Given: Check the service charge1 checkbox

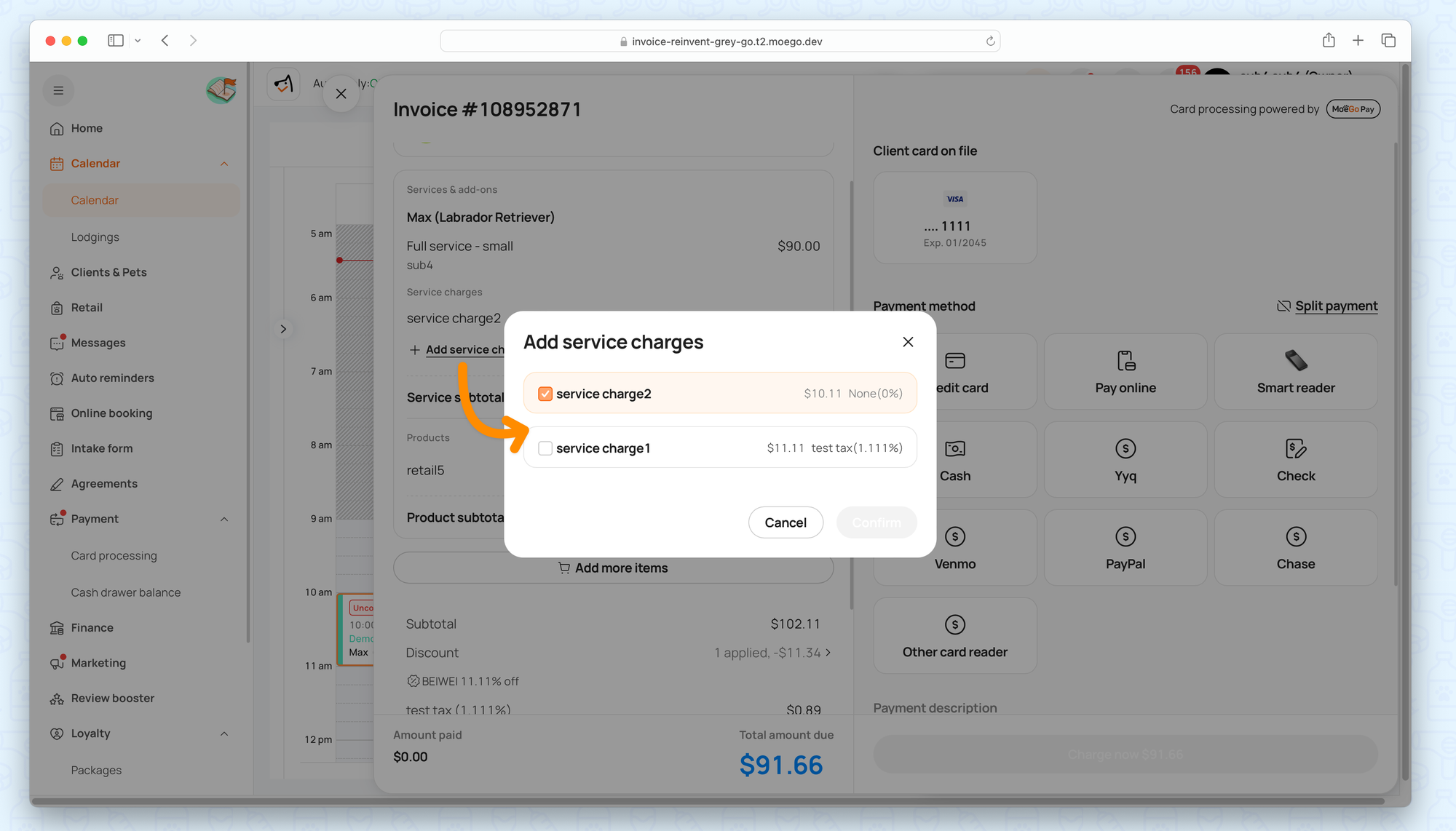Looking at the screenshot, I should [x=545, y=448].
